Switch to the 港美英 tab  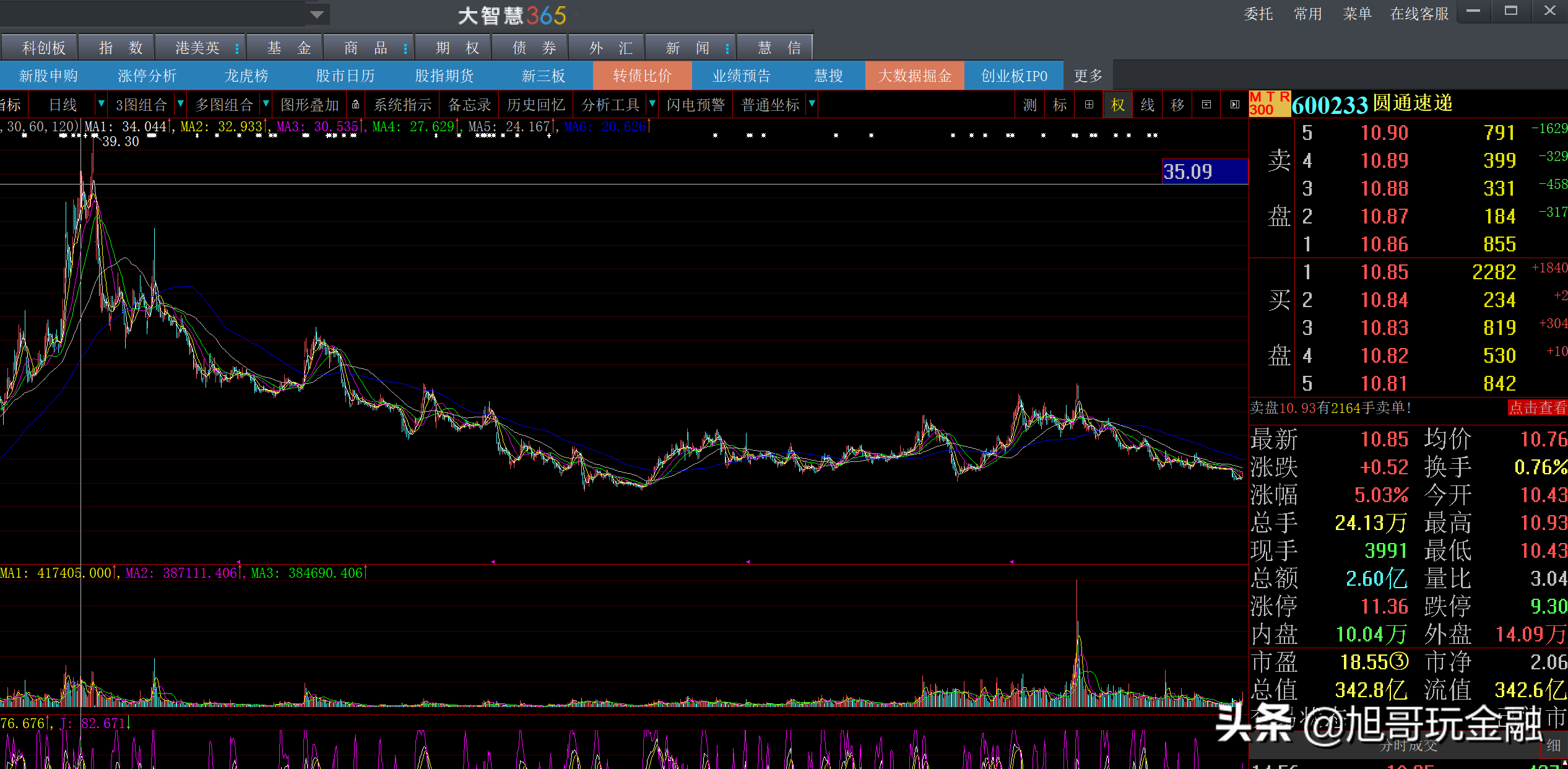(197, 48)
